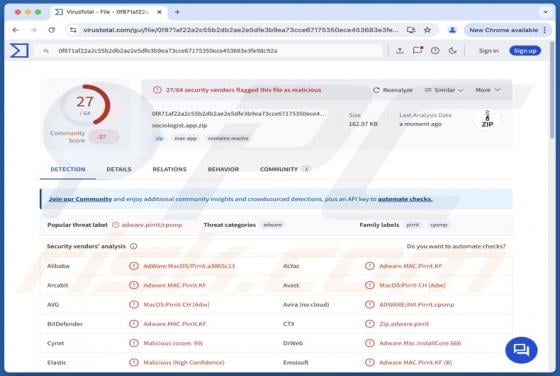Viewport: 560px width, 376px height.
Task: Click the browser address bar URL
Action: coord(240,30)
